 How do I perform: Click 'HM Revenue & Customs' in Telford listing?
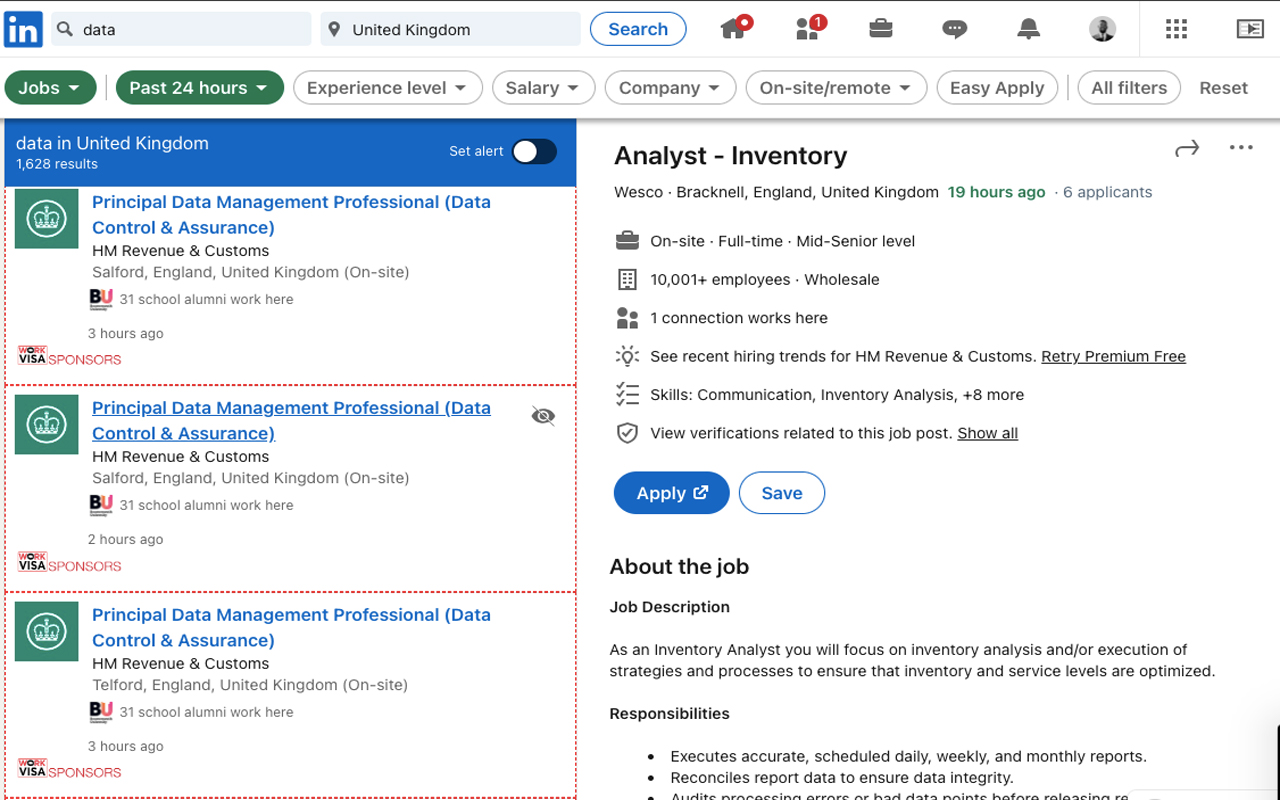[180, 663]
